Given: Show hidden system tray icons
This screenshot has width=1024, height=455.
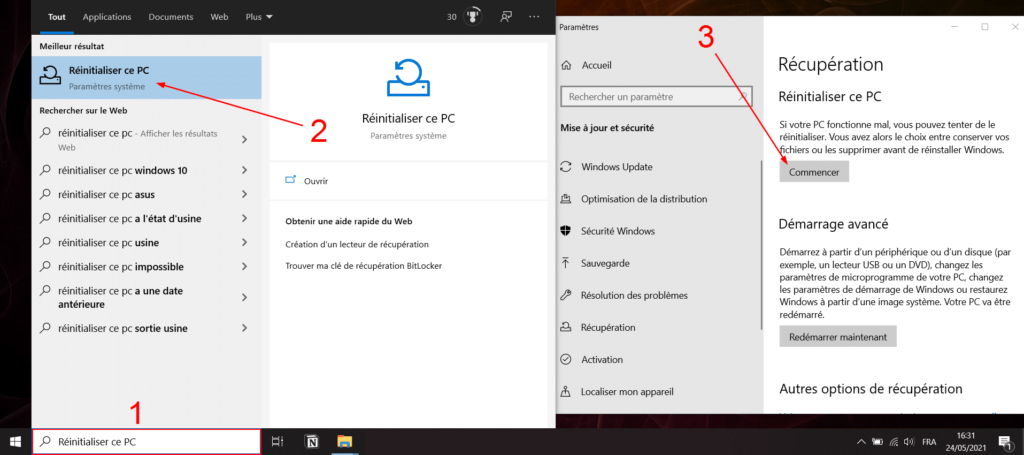Looking at the screenshot, I should click(861, 441).
